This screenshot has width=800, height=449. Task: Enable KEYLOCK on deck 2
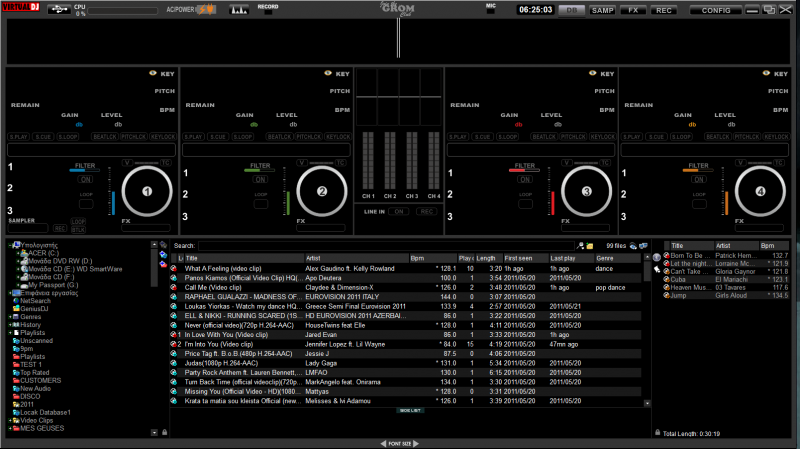[338, 137]
